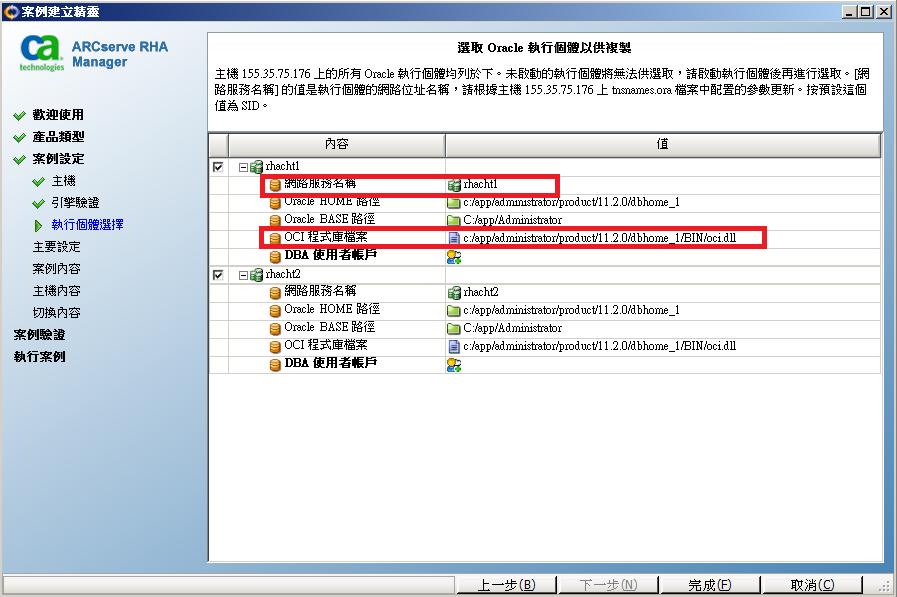This screenshot has height=597, width=897.
Task: Collapse the rhacht1 tree node
Action: click(x=243, y=168)
